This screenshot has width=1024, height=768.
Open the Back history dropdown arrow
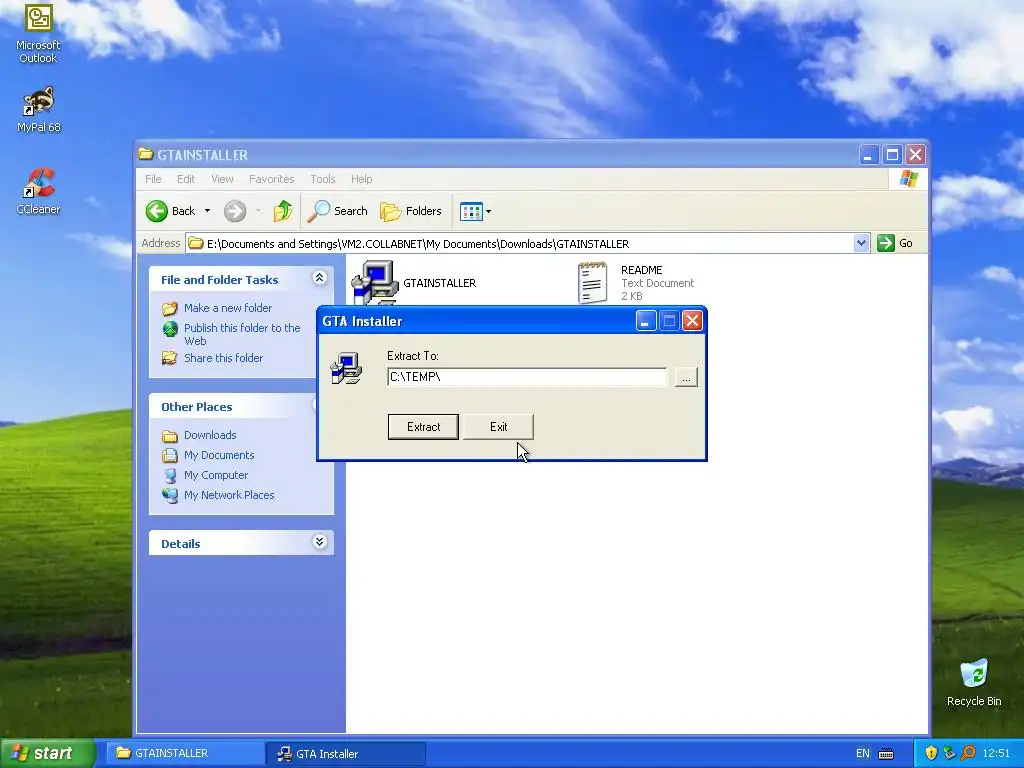(x=207, y=211)
